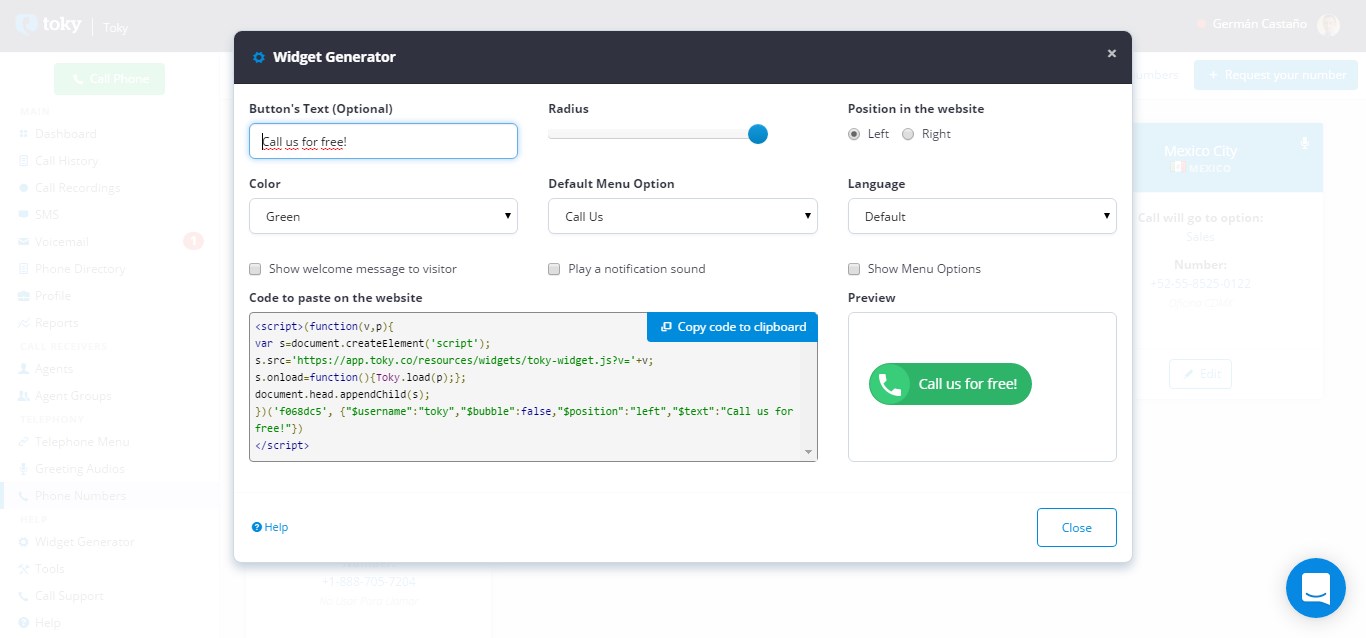This screenshot has width=1366, height=638.
Task: Open the Help link in the dialog footer
Action: pyautogui.click(x=270, y=527)
